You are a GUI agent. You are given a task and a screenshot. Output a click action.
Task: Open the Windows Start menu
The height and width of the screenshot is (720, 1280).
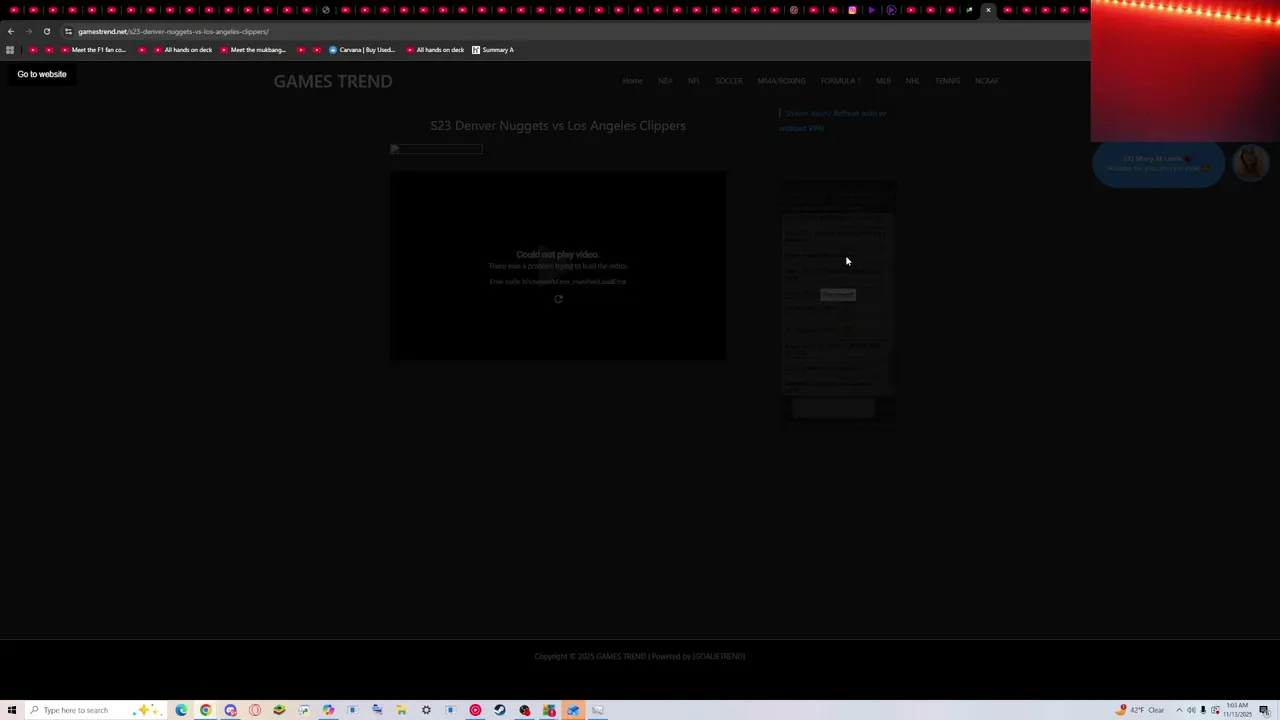coord(12,710)
